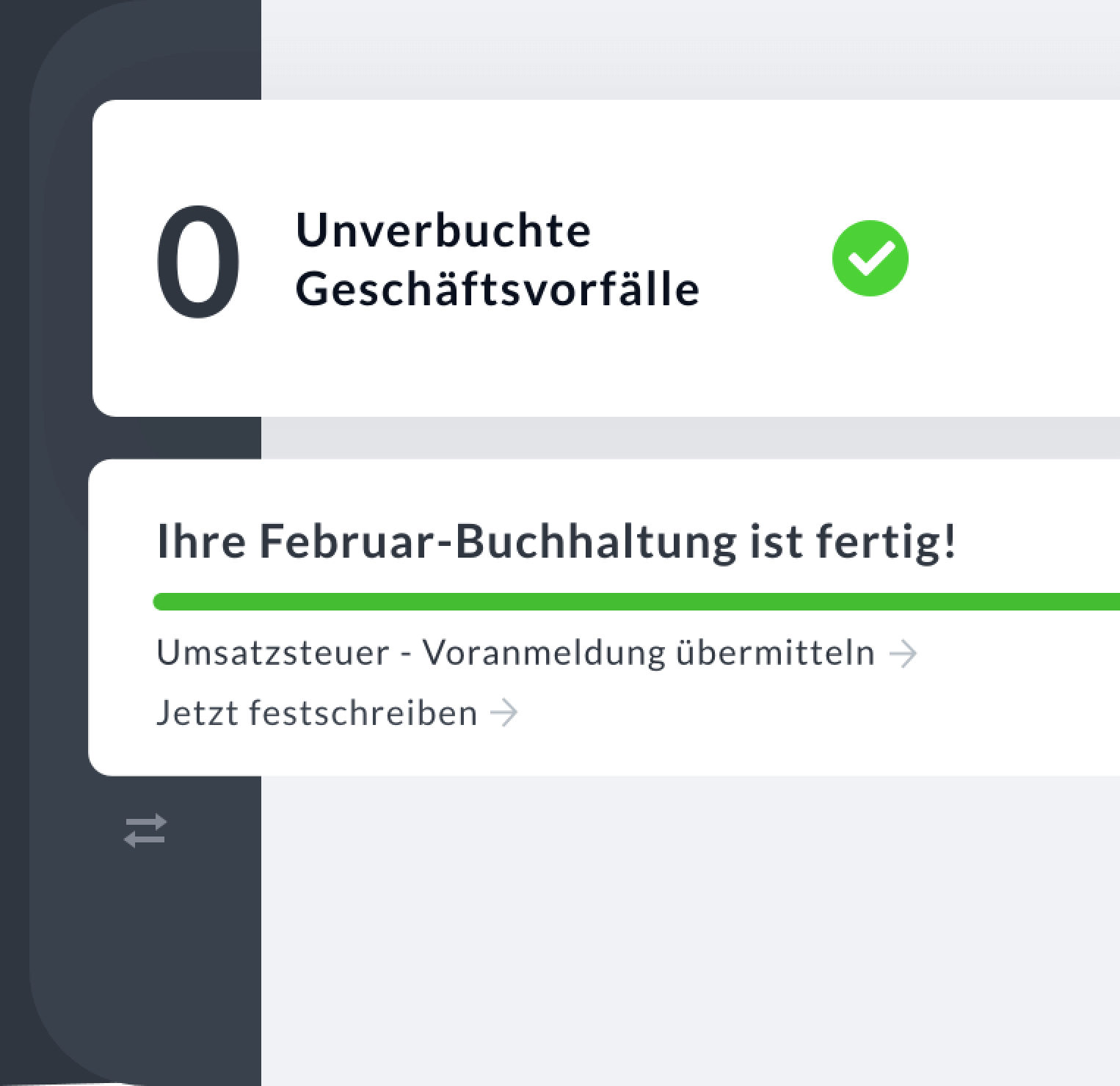
Task: Click arrow icon after Jetzt festschreiben
Action: (504, 713)
